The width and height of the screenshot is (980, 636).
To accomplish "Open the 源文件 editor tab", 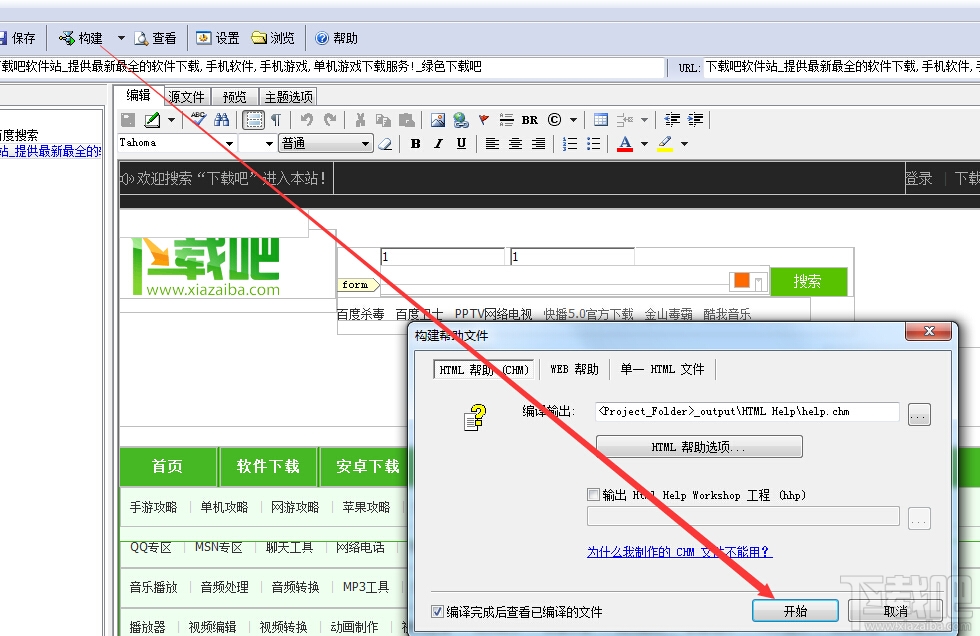I will 185,97.
